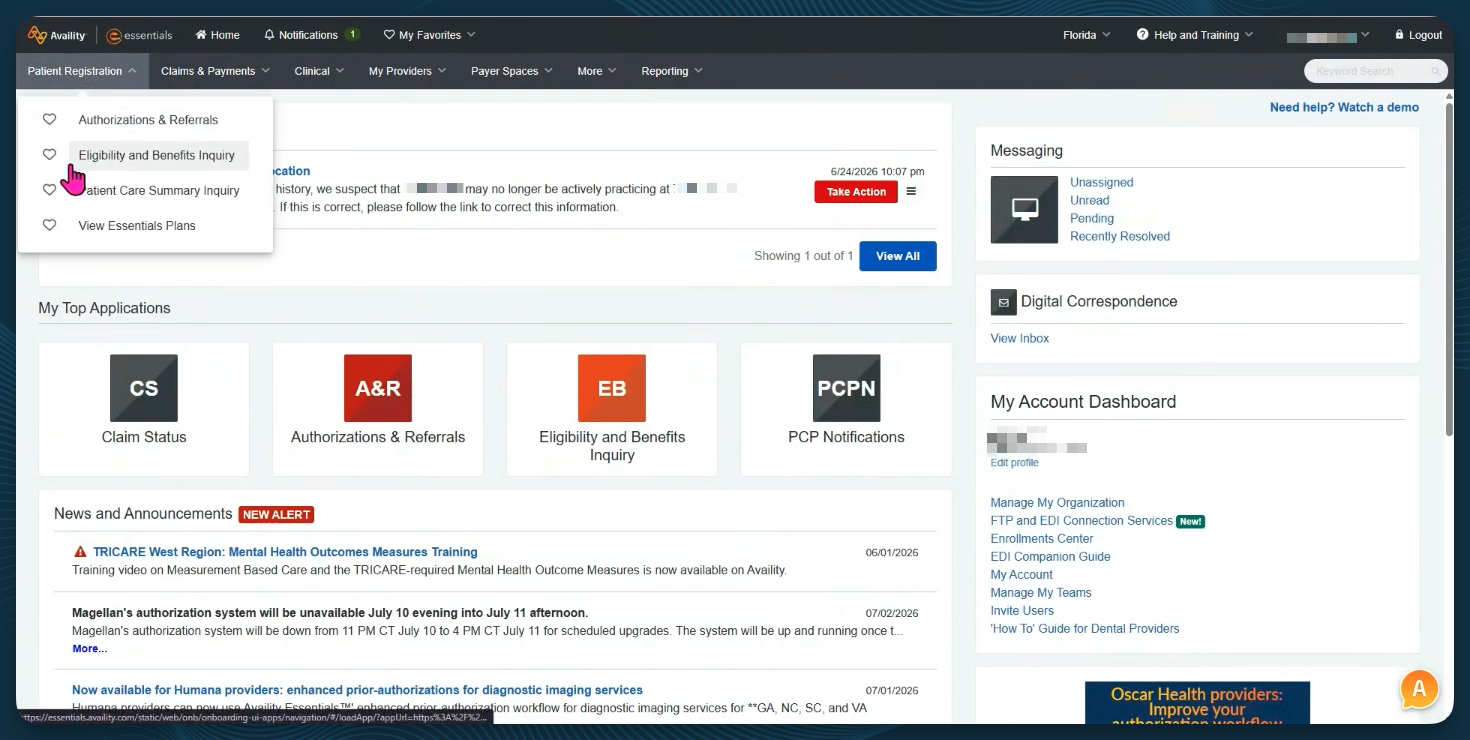Click View Inbox link
The height and width of the screenshot is (740, 1470).
point(1020,338)
